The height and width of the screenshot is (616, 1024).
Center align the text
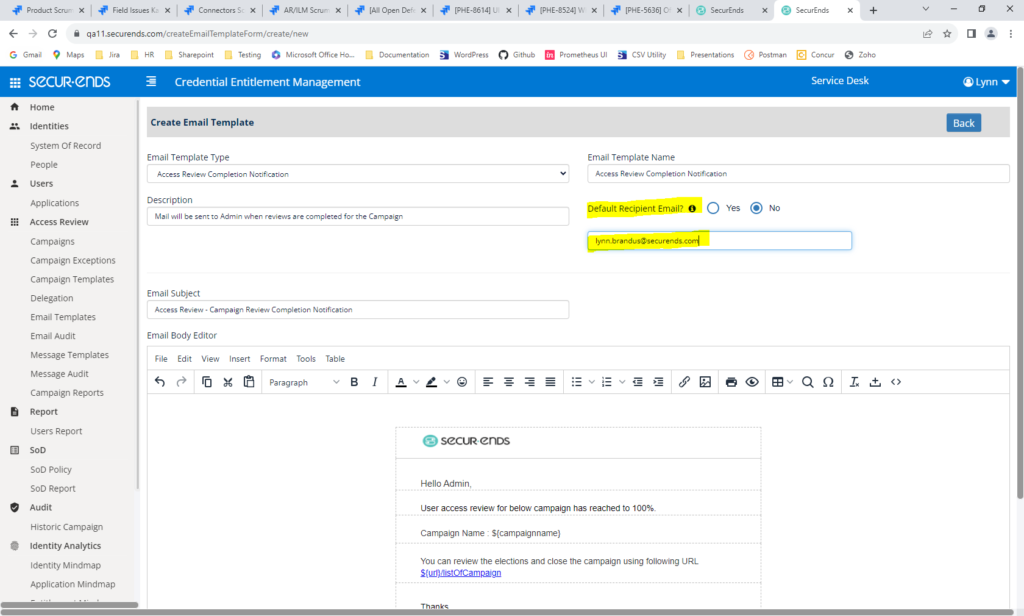pyautogui.click(x=509, y=382)
